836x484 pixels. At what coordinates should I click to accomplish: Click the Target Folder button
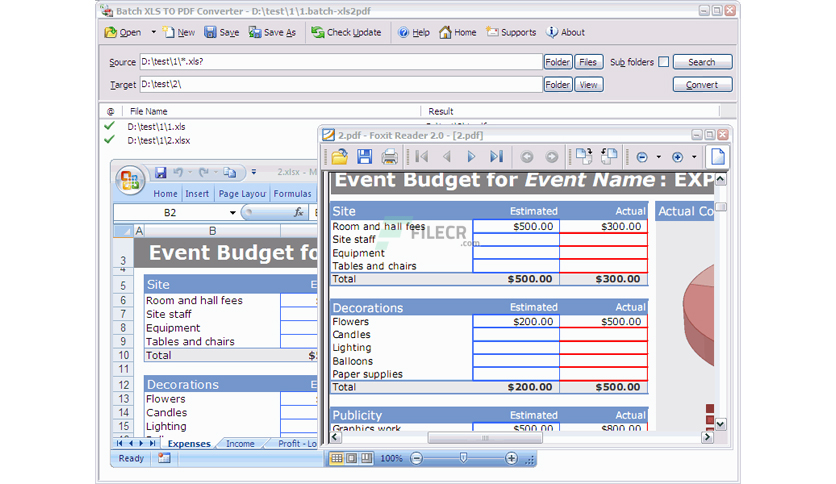pos(558,84)
